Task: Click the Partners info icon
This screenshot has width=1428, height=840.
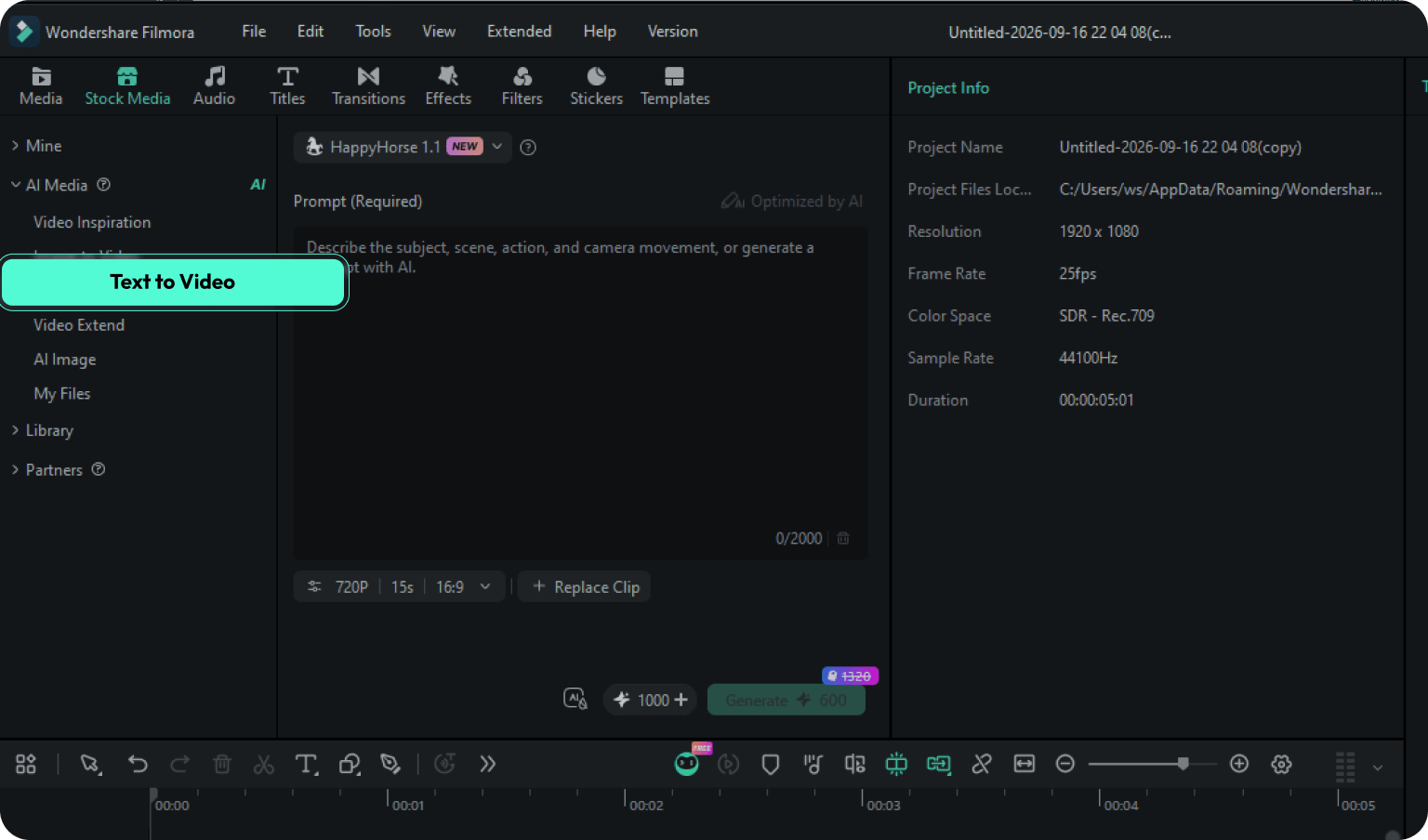Action: pos(99,469)
